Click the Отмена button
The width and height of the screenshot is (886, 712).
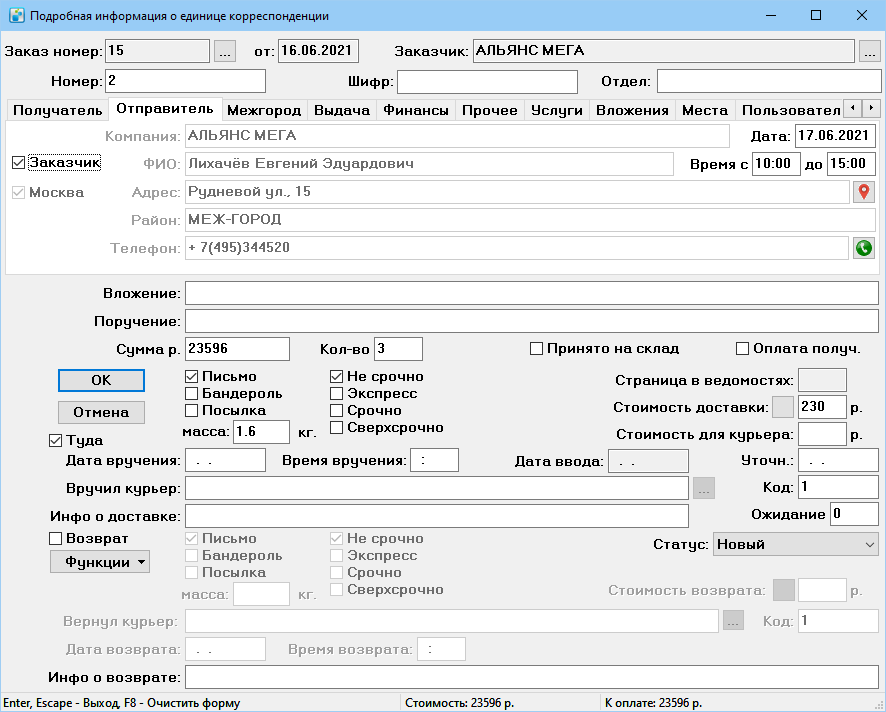(101, 413)
